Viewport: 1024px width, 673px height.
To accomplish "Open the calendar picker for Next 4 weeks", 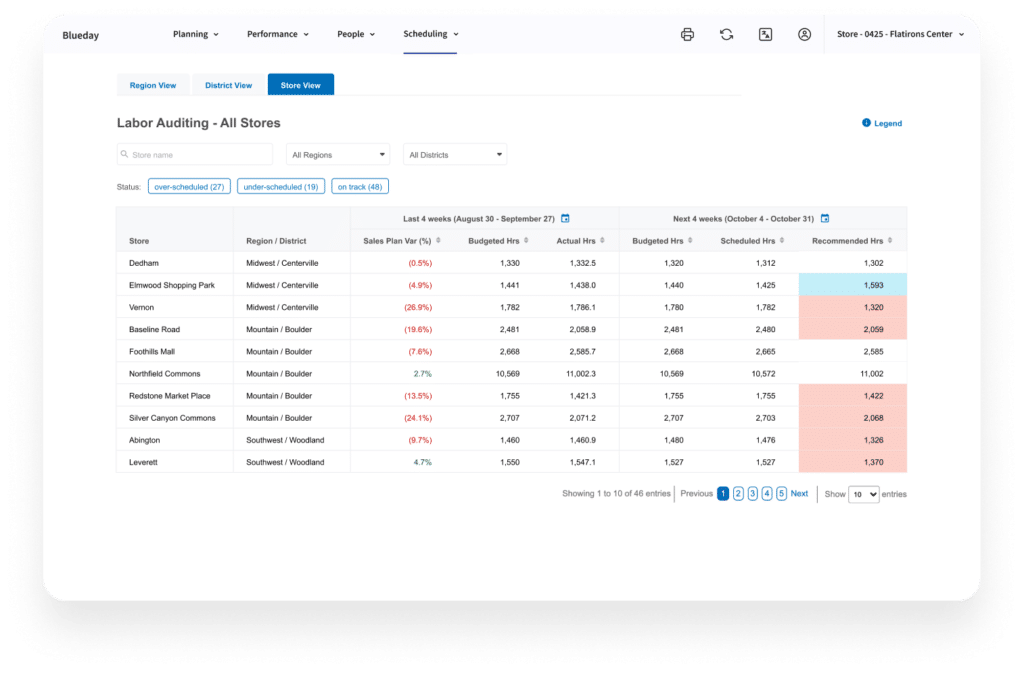I will pos(824,218).
